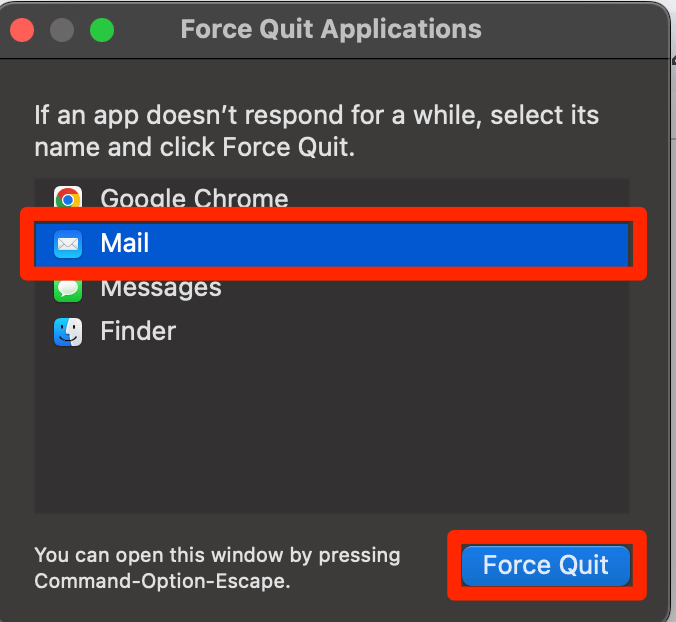Image resolution: width=676 pixels, height=622 pixels.
Task: Choose the Messages label in the list
Action: [161, 288]
